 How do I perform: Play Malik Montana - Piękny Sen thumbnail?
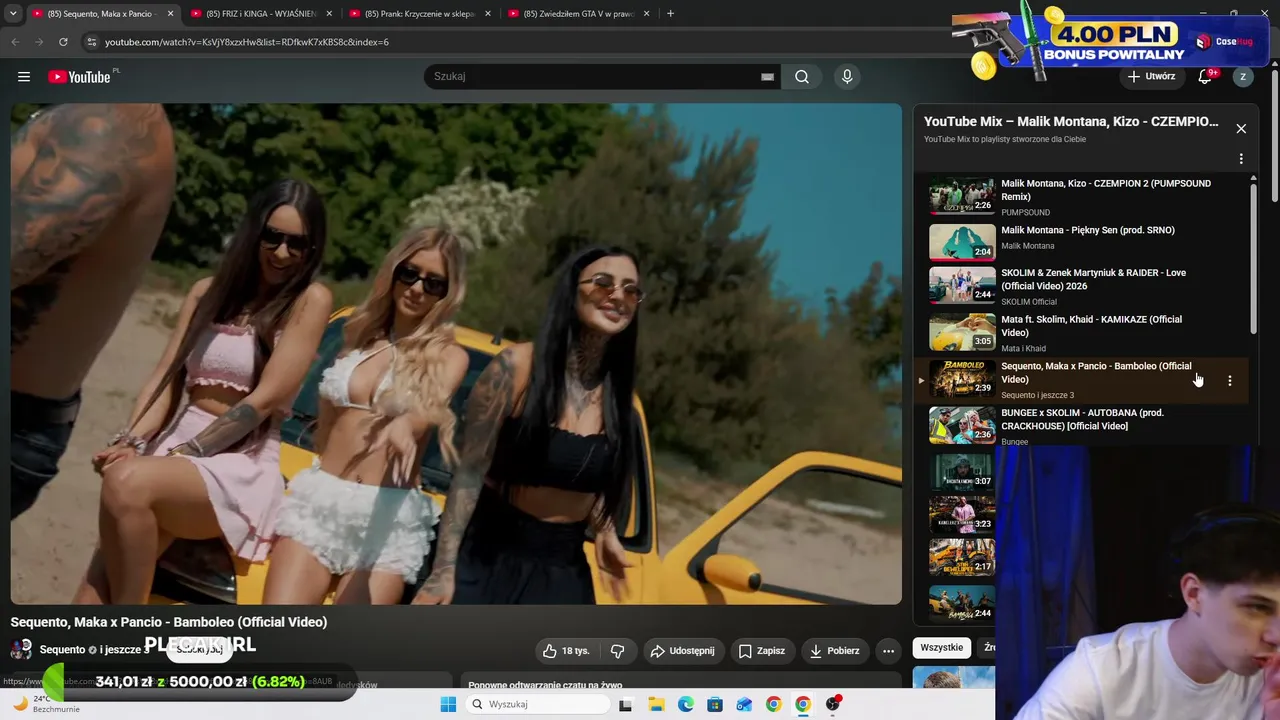[962, 242]
